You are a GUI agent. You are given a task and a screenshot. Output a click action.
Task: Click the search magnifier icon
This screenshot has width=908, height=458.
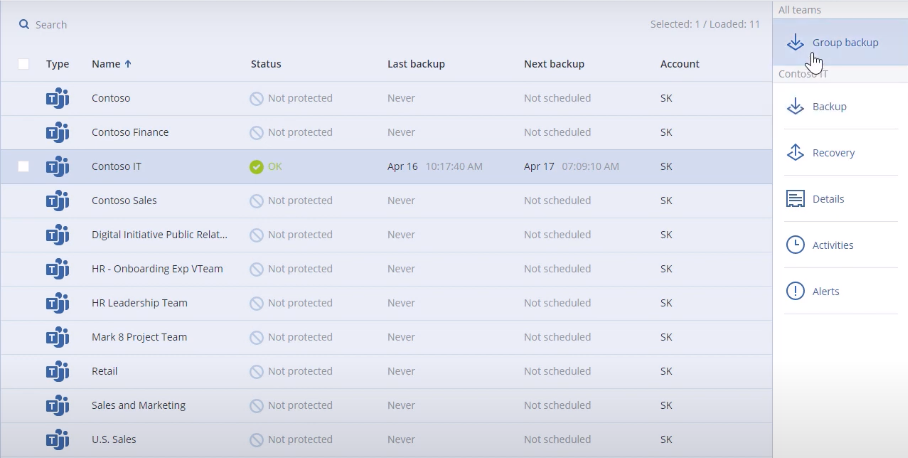[24, 24]
